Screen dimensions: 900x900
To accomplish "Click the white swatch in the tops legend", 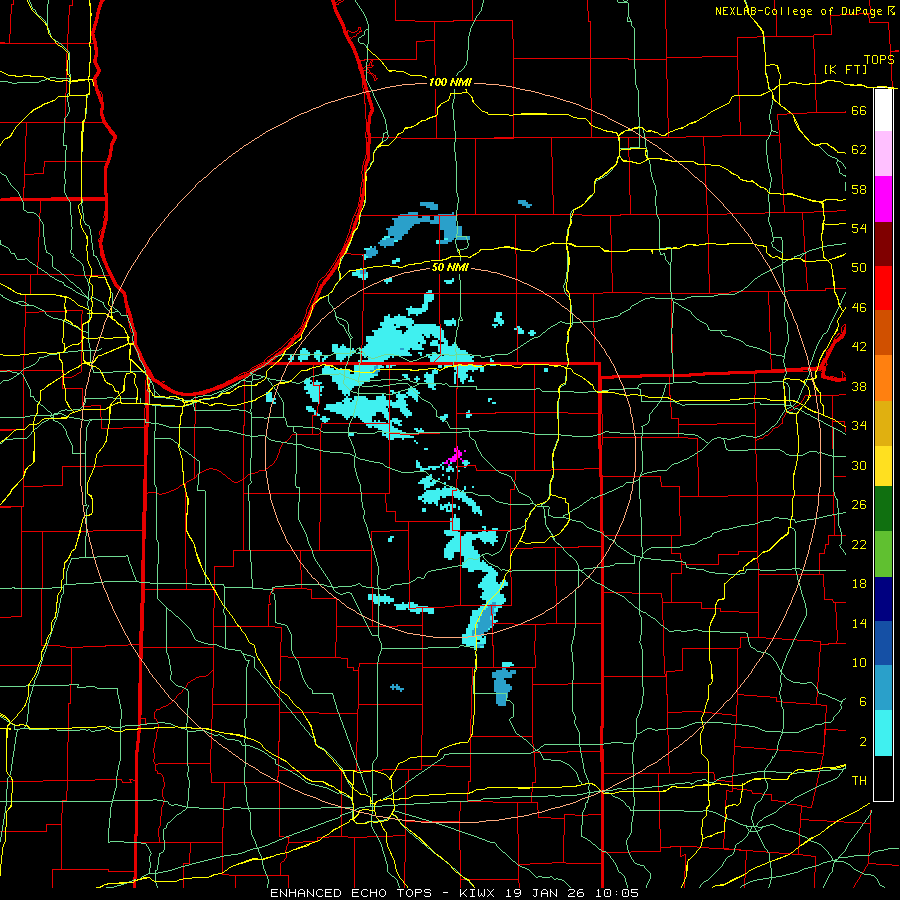I will click(883, 110).
